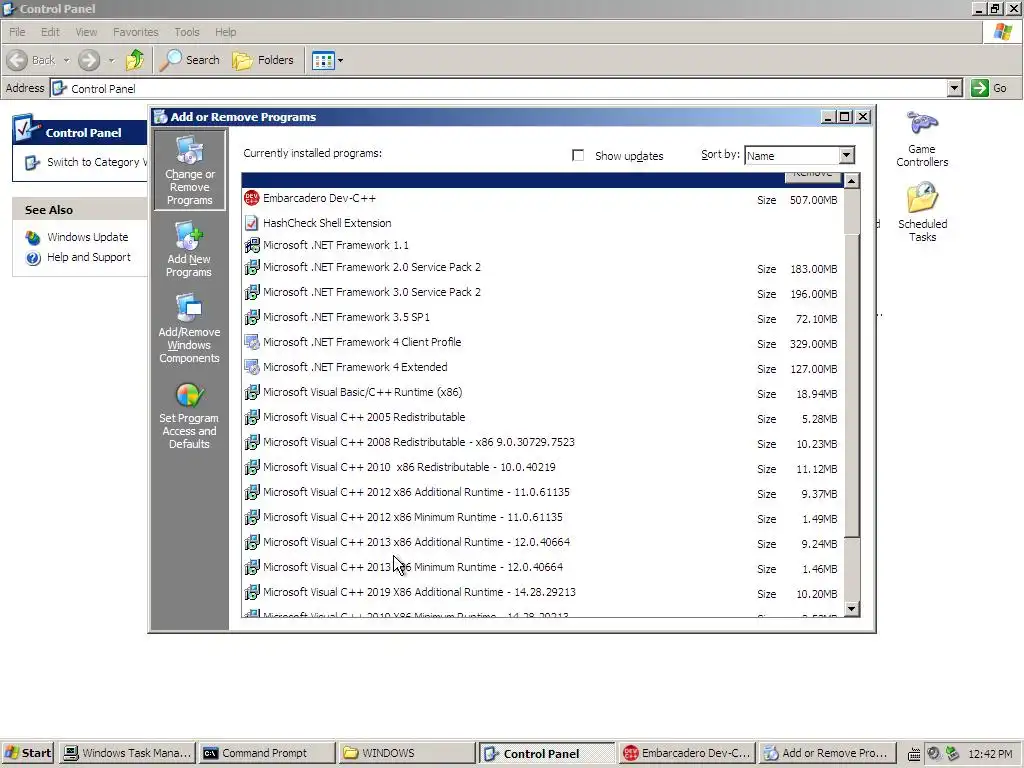Select Microsoft Visual Basic/C++ Runtime (x86)
Screen dimensions: 1024x768
[541, 393]
